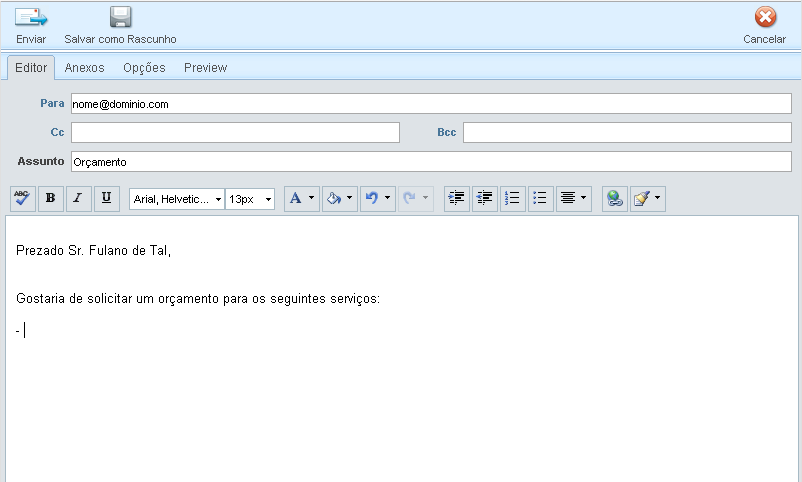Open the font family dropdown
This screenshot has height=482, width=802.
[177, 199]
